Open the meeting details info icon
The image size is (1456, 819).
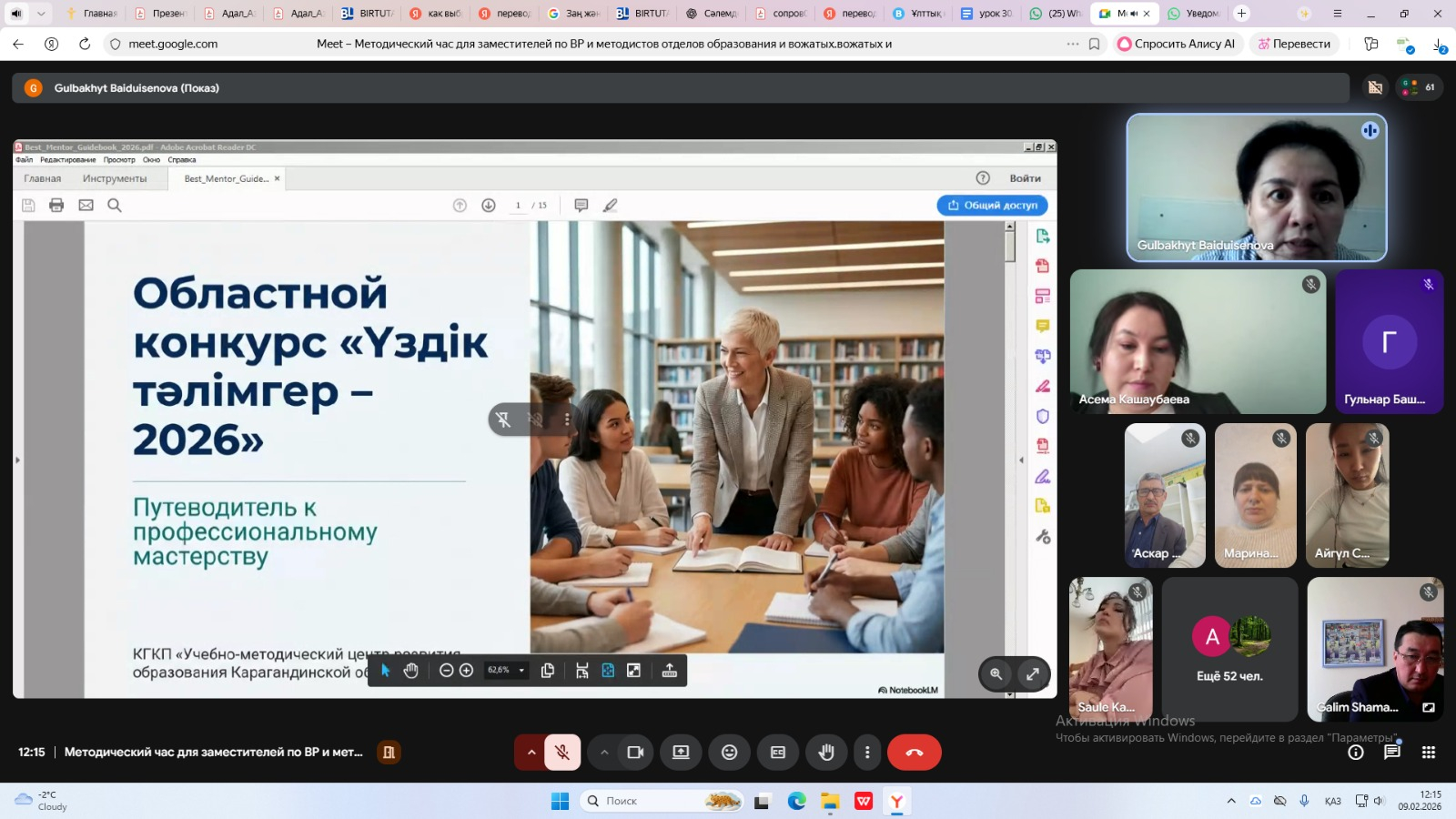tap(1356, 753)
